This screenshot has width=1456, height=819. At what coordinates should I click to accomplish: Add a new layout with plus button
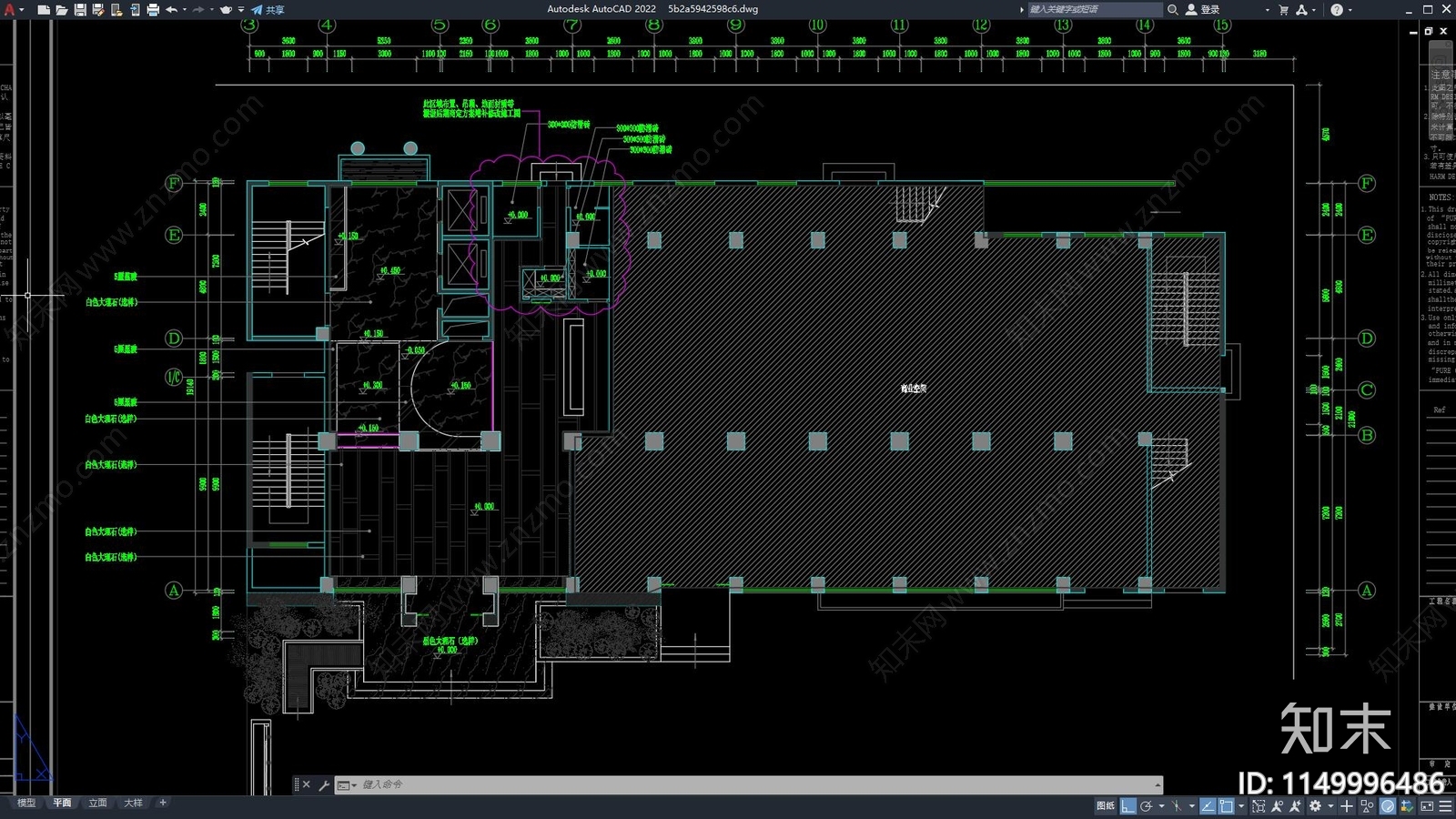[163, 803]
